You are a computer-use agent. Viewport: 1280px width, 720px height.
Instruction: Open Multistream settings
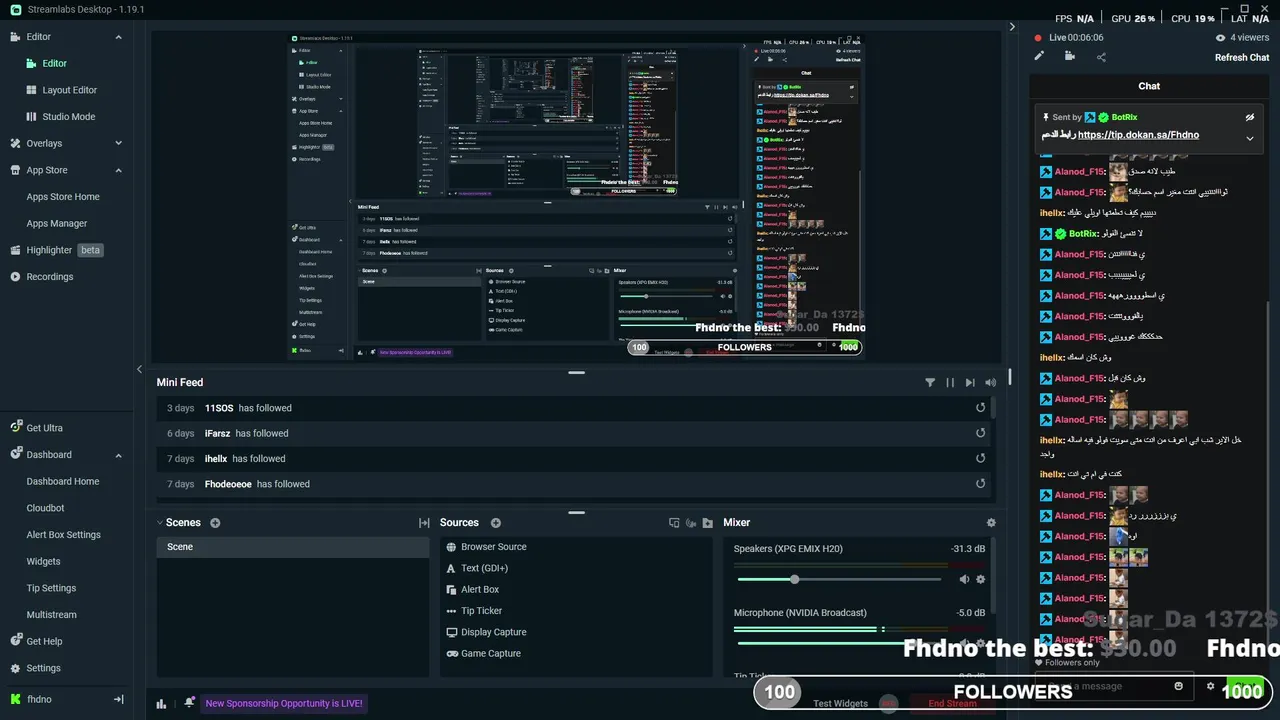tap(51, 615)
